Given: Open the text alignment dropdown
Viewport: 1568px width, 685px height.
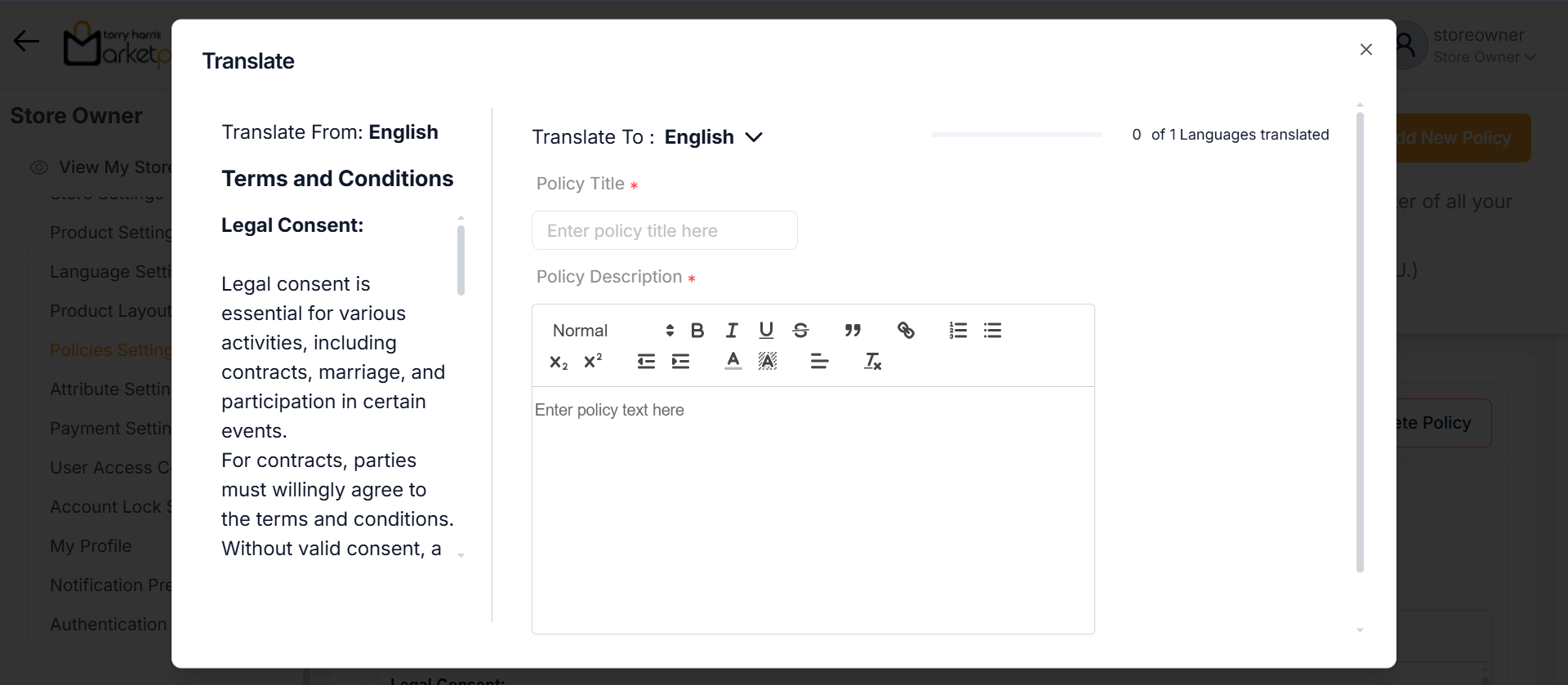Looking at the screenshot, I should (x=819, y=362).
